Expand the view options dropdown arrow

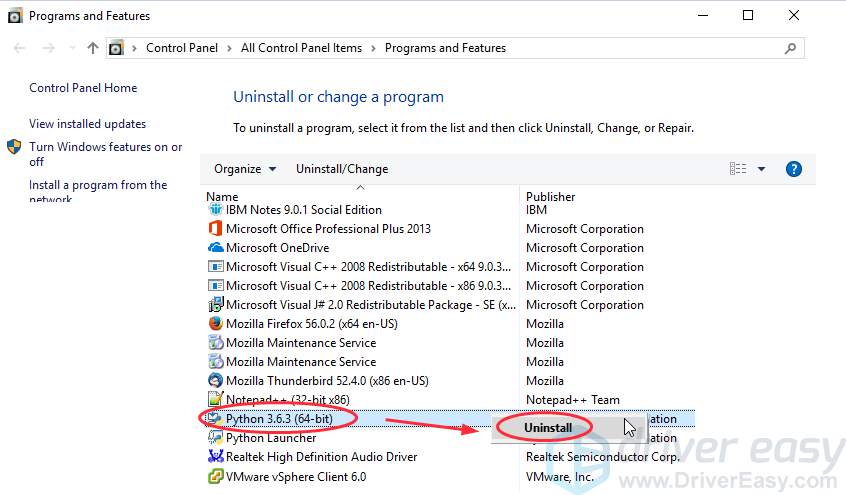(x=761, y=169)
